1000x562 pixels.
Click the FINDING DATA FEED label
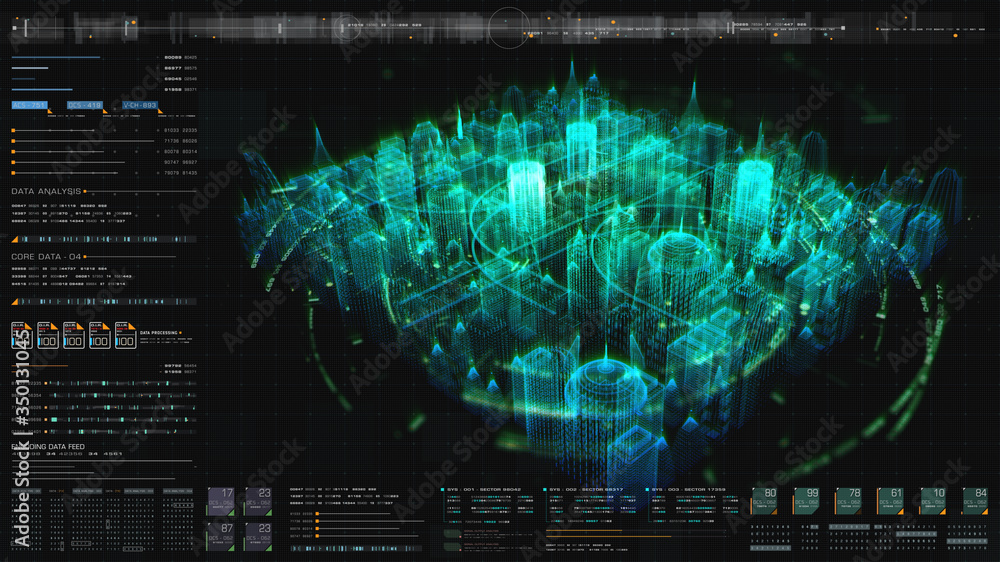pos(48,447)
